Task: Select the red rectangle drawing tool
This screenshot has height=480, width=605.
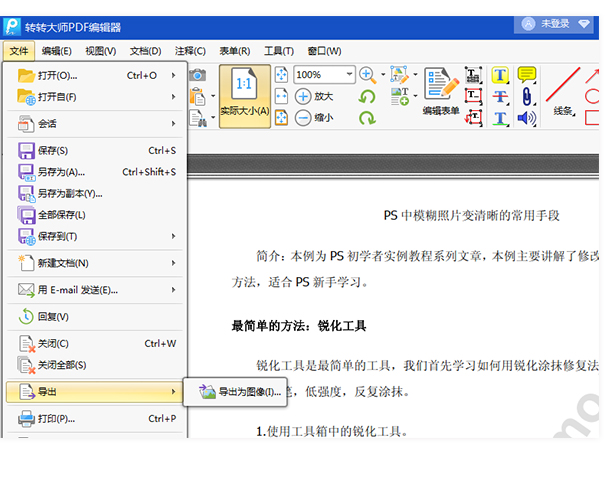Action: [592, 118]
